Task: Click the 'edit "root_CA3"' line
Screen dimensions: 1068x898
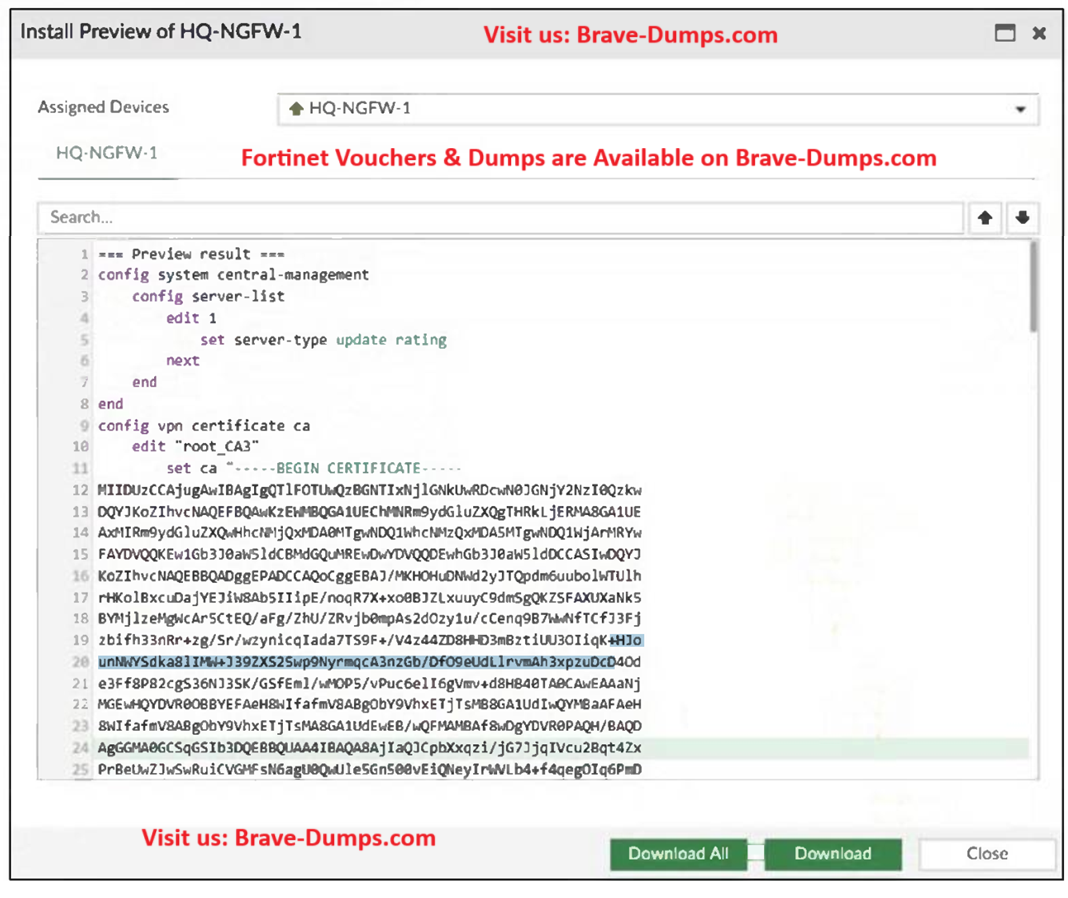Action: click(x=196, y=447)
